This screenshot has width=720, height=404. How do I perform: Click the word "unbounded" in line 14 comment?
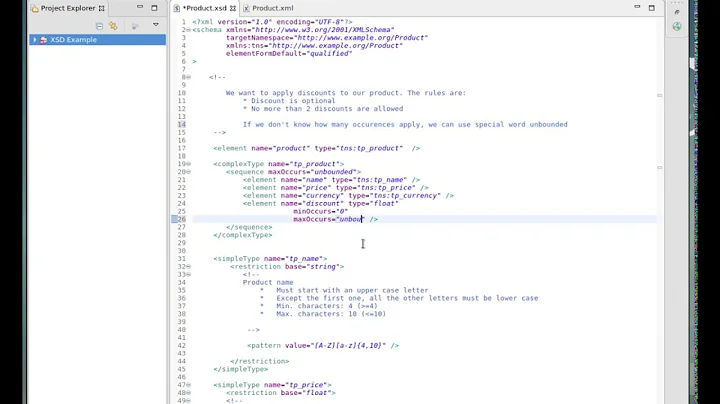tap(548, 124)
